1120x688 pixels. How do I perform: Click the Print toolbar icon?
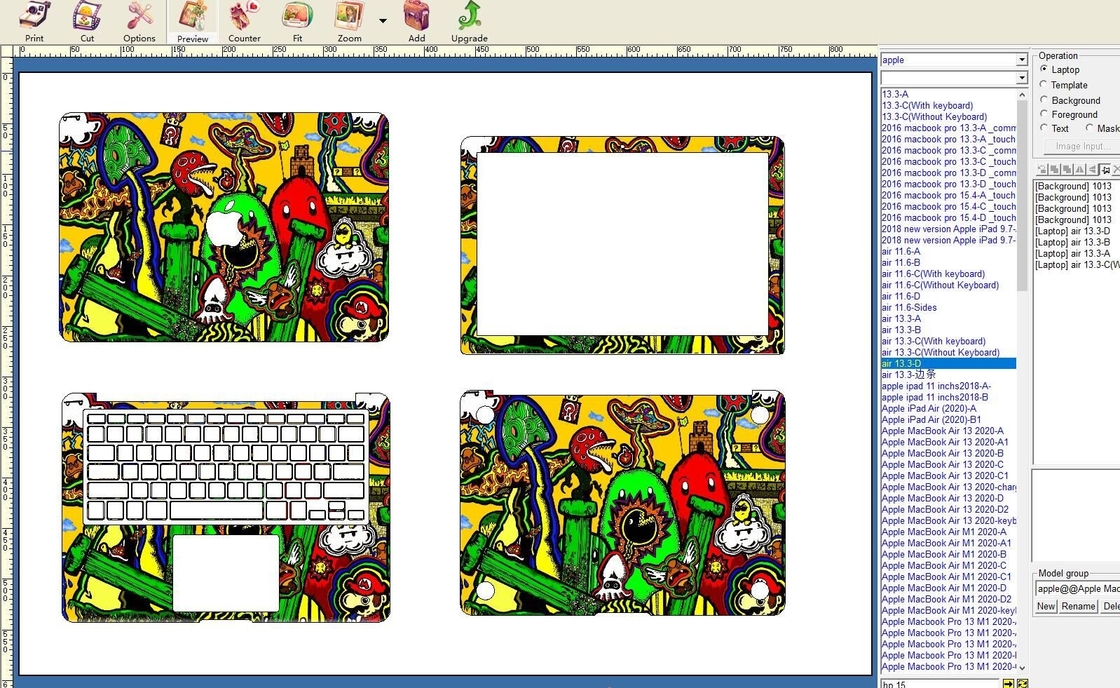pos(34,21)
